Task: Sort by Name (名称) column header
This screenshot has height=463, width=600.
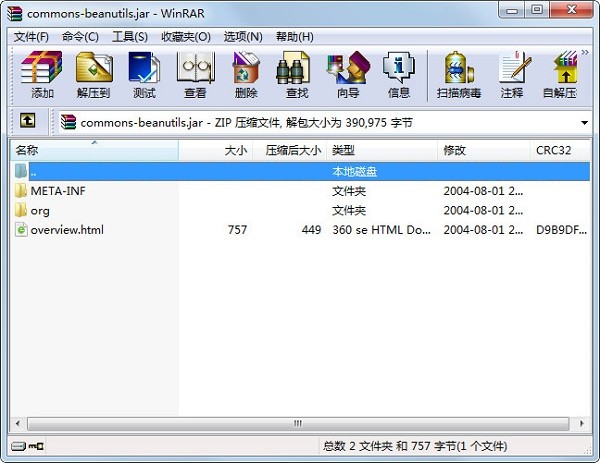Action: (x=94, y=150)
